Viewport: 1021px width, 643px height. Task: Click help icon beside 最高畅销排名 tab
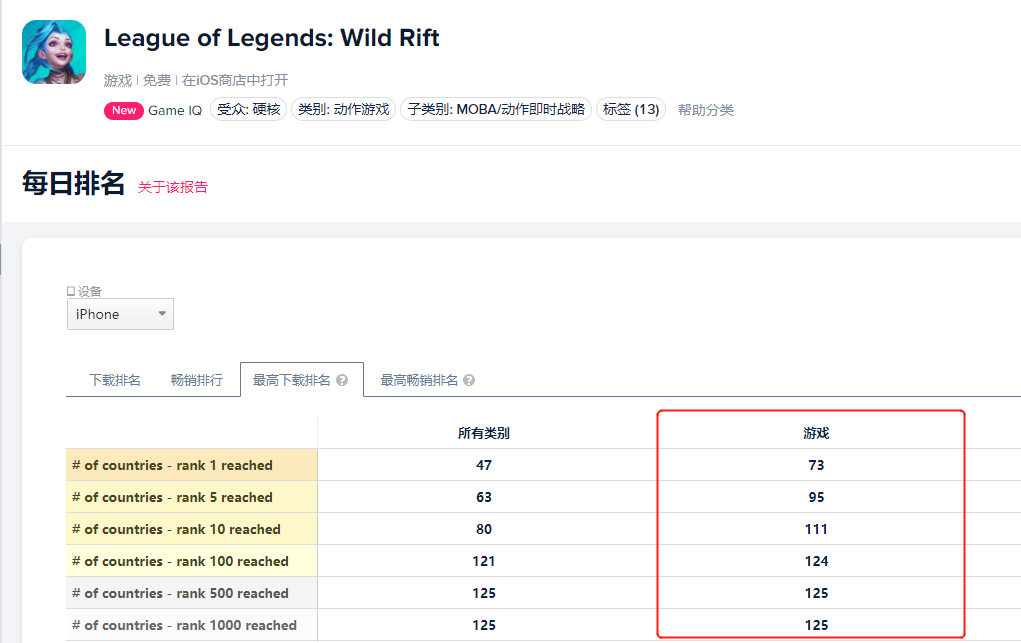click(469, 381)
